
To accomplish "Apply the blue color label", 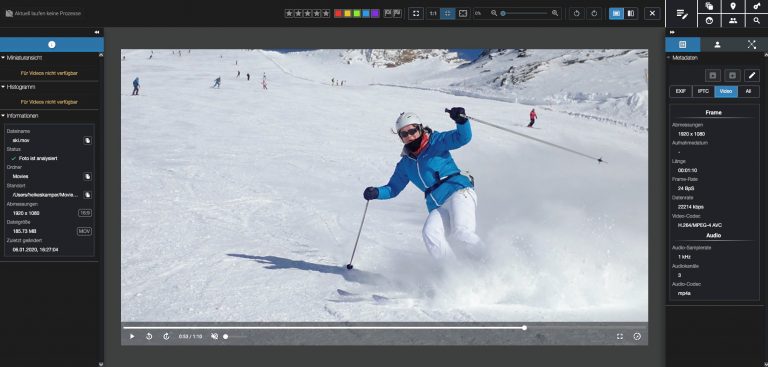I will (366, 14).
